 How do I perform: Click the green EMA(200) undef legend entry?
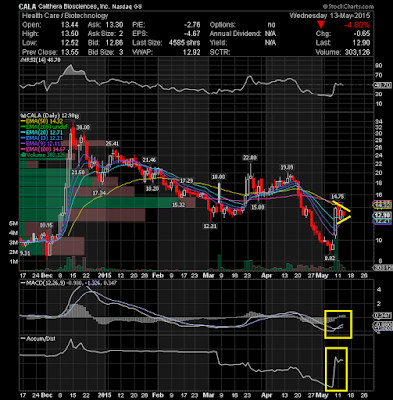[x=44, y=127]
